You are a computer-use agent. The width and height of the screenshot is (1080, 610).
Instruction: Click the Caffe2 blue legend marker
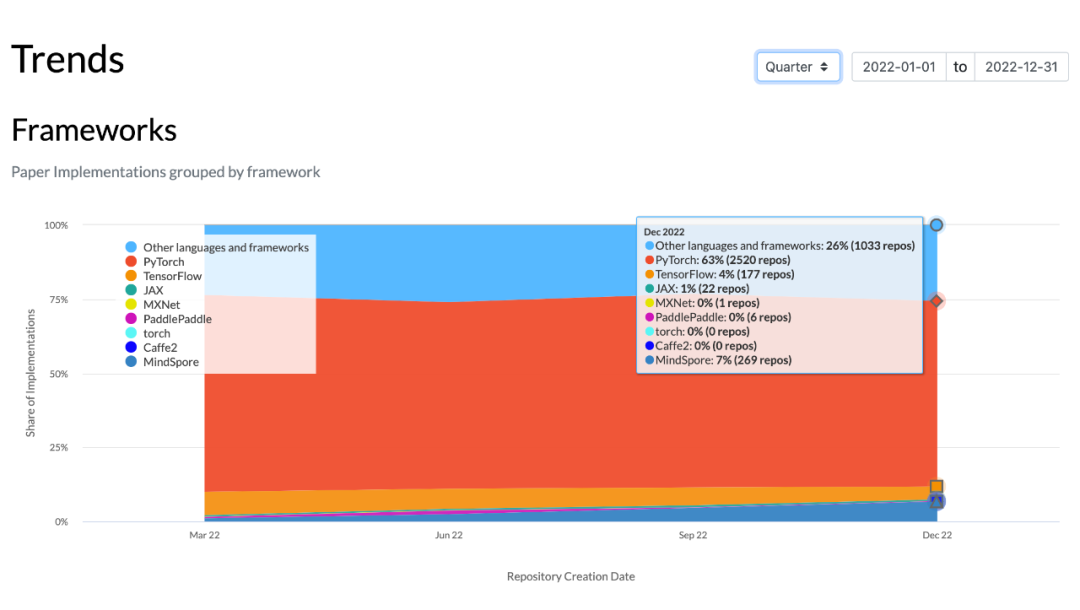click(131, 348)
